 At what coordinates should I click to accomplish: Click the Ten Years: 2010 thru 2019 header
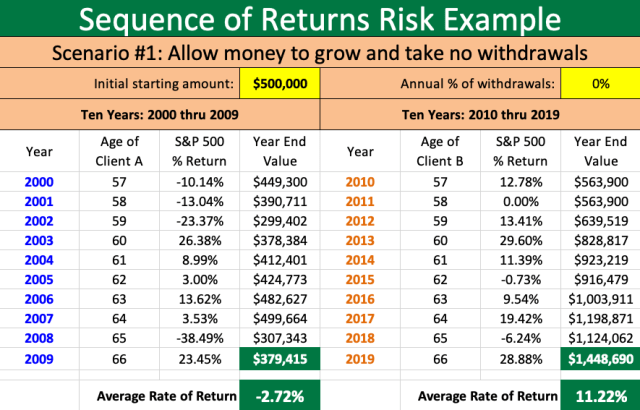pyautogui.click(x=480, y=113)
